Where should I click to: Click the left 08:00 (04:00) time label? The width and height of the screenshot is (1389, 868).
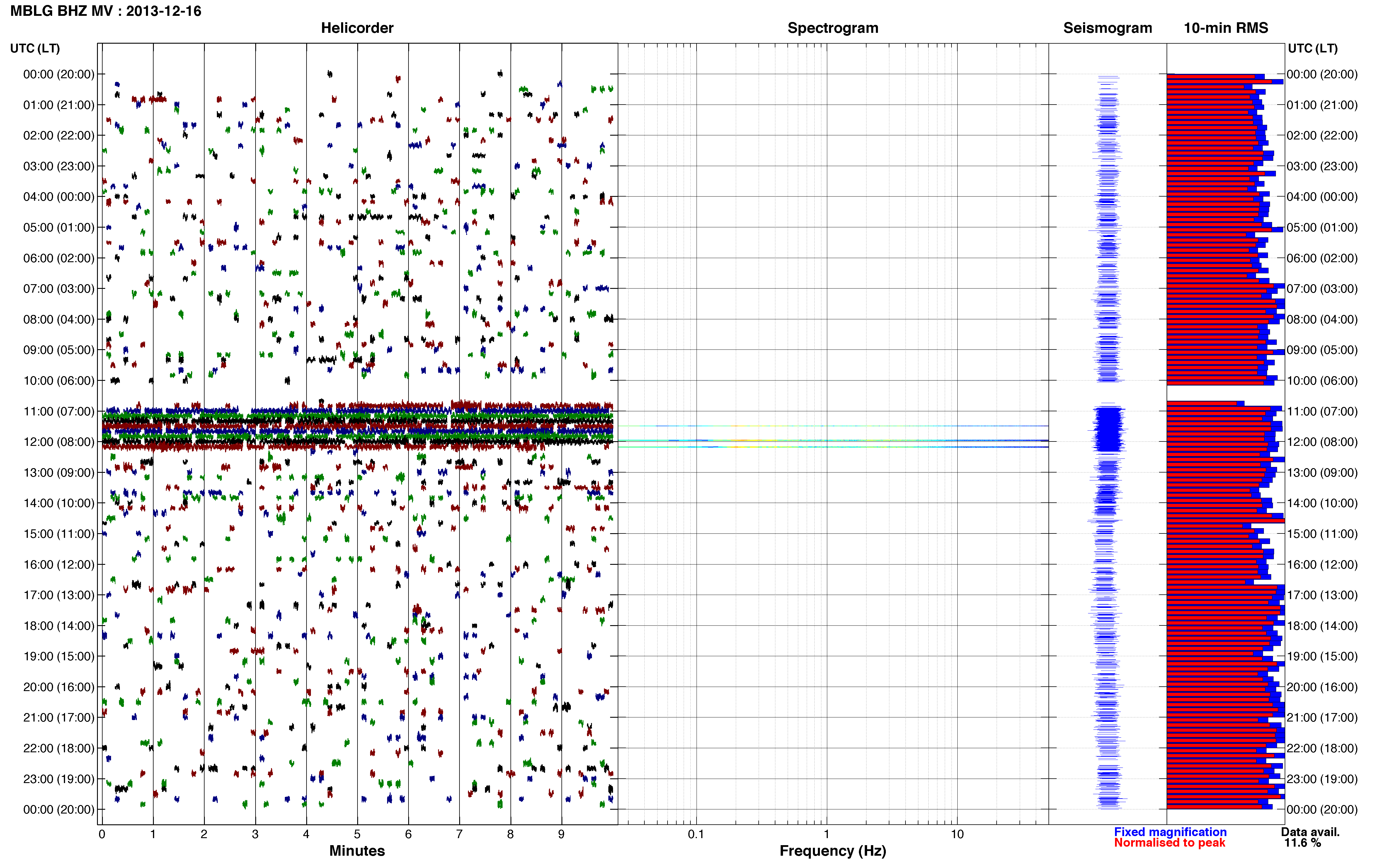pos(59,319)
